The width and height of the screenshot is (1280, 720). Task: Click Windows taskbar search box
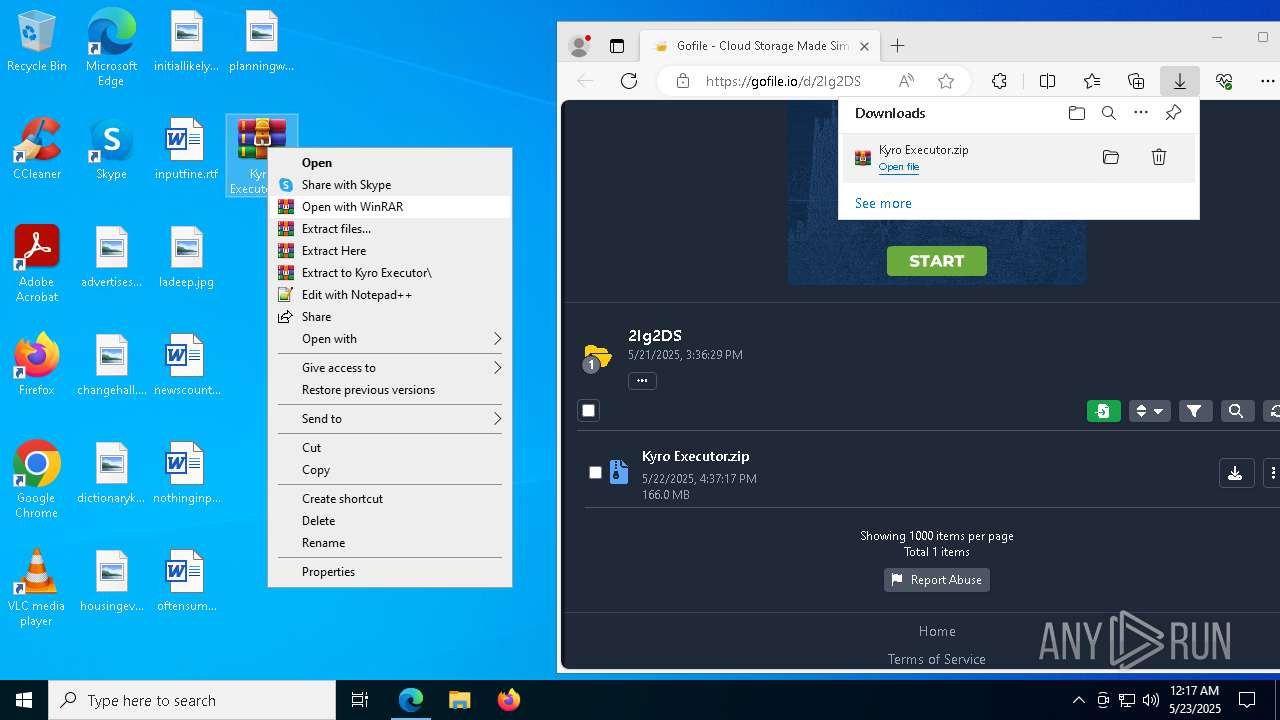[192, 700]
